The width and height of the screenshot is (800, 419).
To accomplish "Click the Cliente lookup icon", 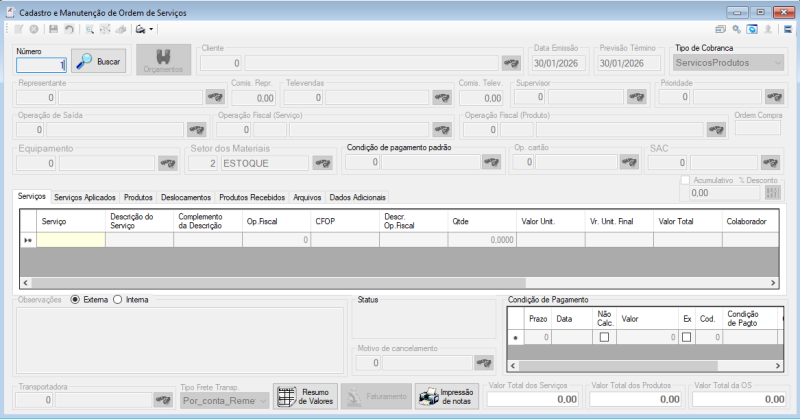I will tap(511, 63).
